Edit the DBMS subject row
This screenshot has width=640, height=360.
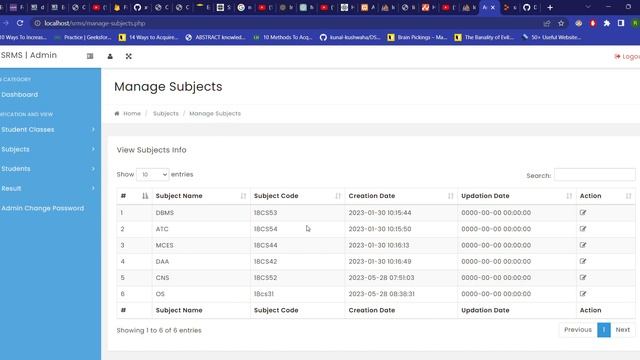pos(583,213)
